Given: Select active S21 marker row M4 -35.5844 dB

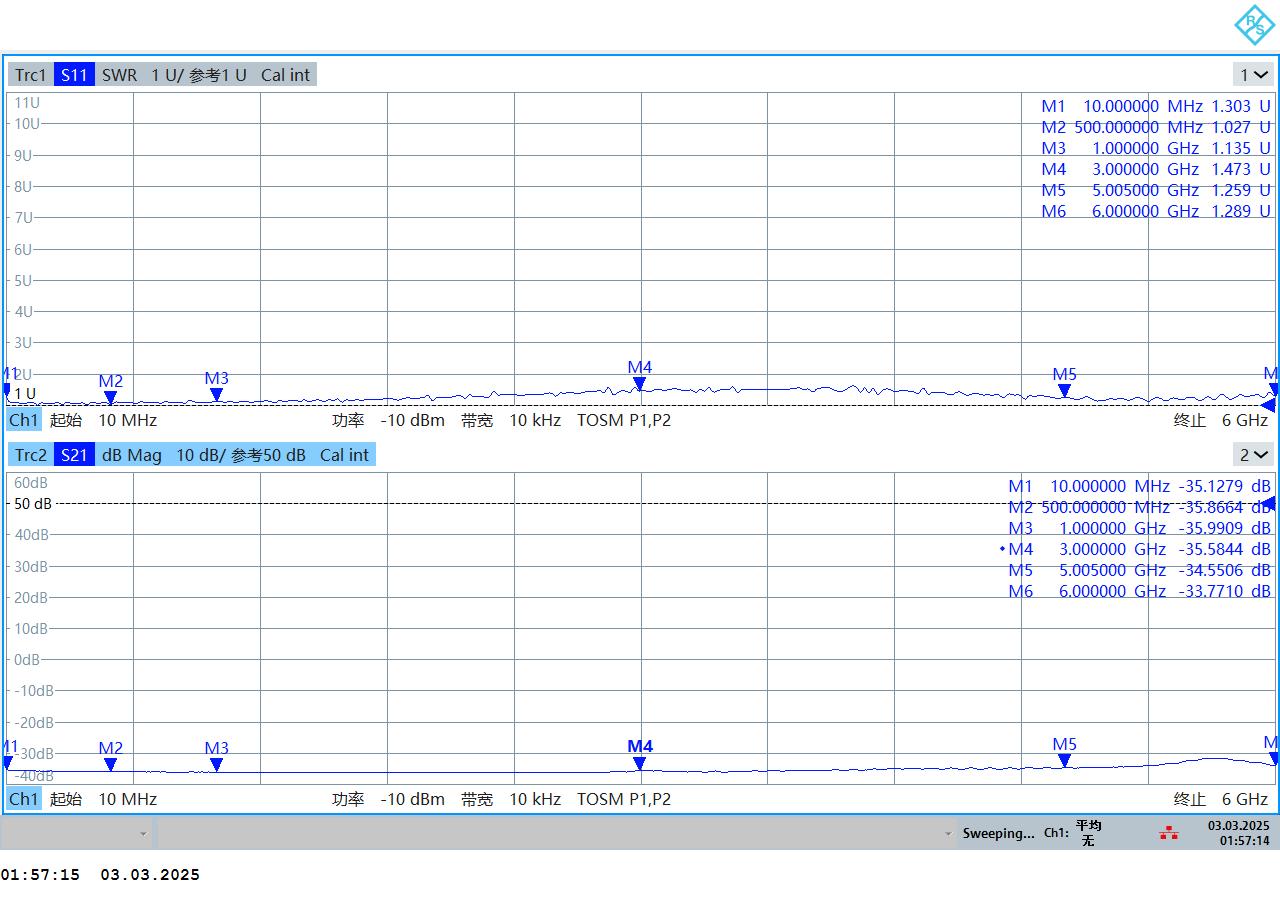Looking at the screenshot, I should (x=1135, y=549).
